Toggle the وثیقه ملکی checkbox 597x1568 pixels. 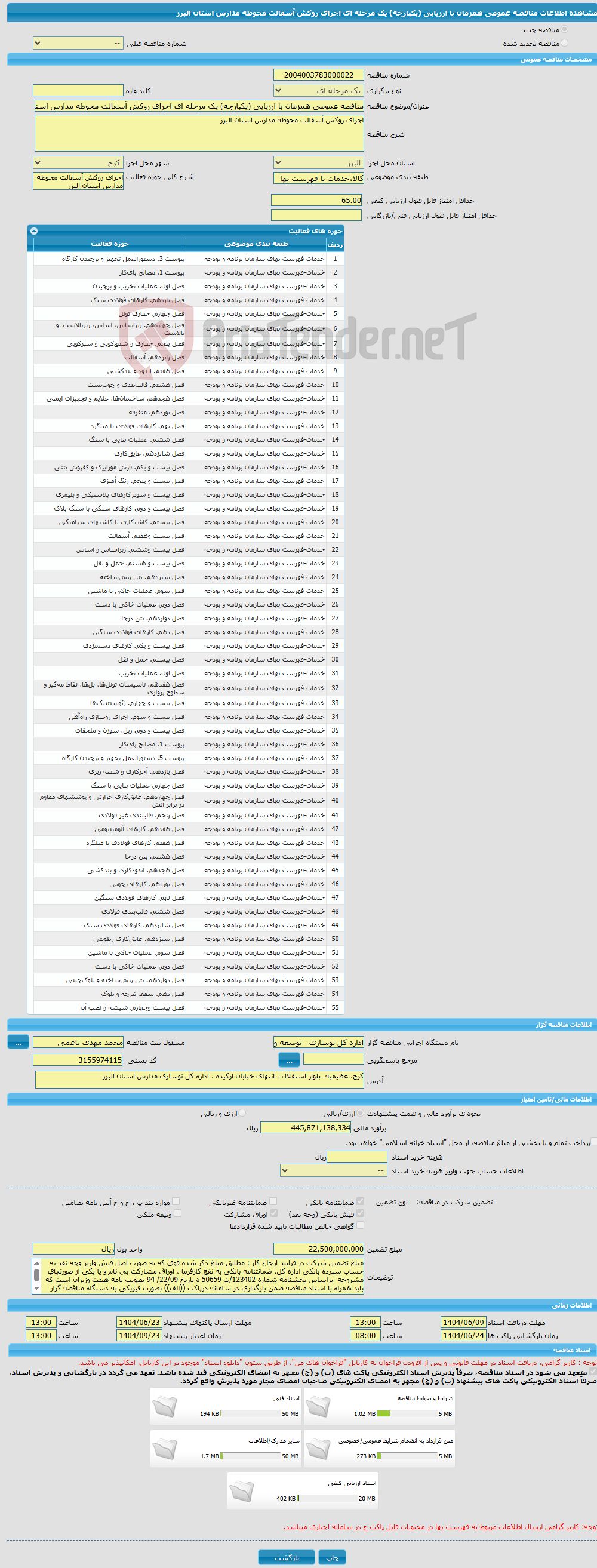(178, 1214)
